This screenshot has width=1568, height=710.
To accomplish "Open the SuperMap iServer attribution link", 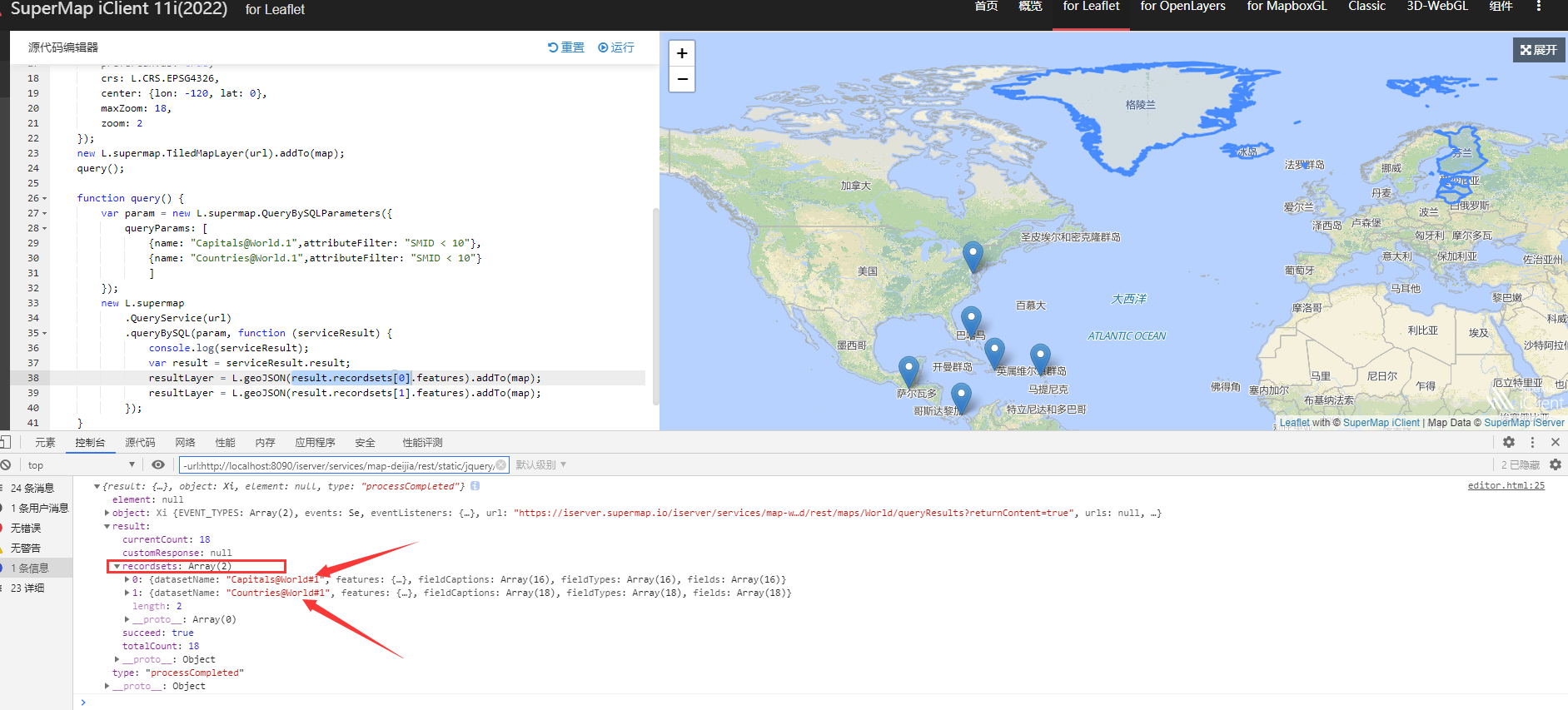I will pos(1524,423).
